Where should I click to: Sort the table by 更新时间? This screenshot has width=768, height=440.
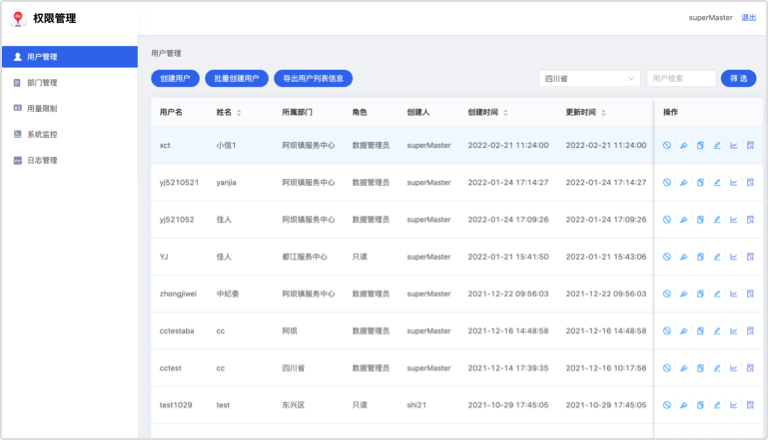(x=603, y=113)
